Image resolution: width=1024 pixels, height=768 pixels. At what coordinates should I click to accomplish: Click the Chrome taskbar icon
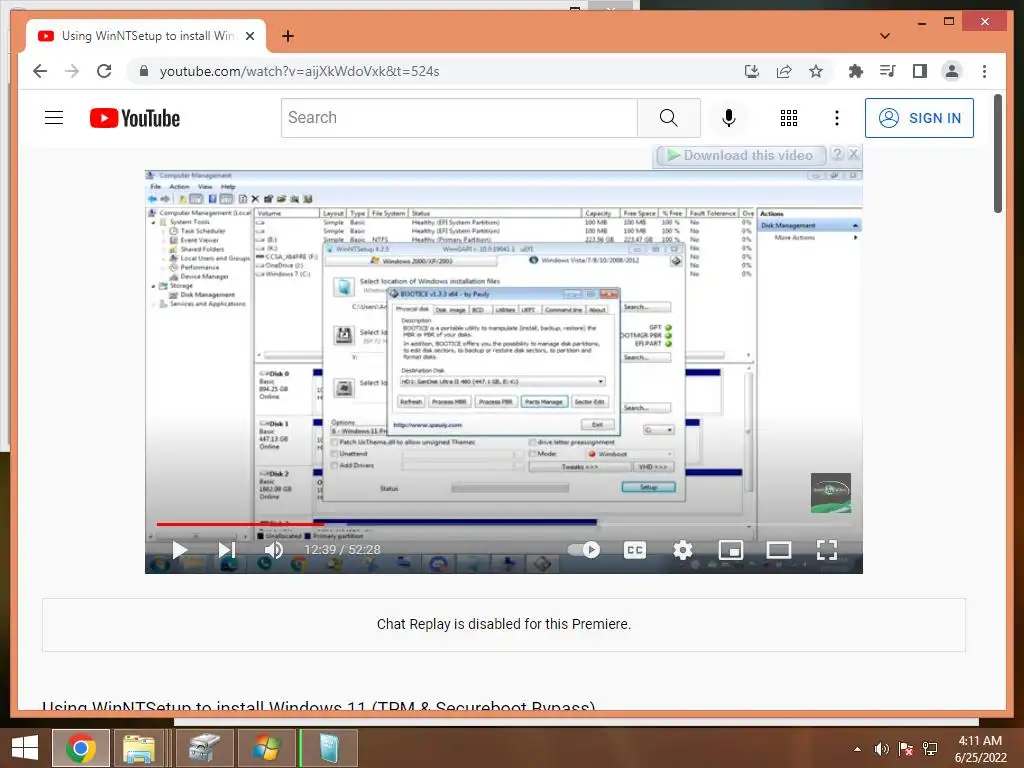[x=80, y=748]
